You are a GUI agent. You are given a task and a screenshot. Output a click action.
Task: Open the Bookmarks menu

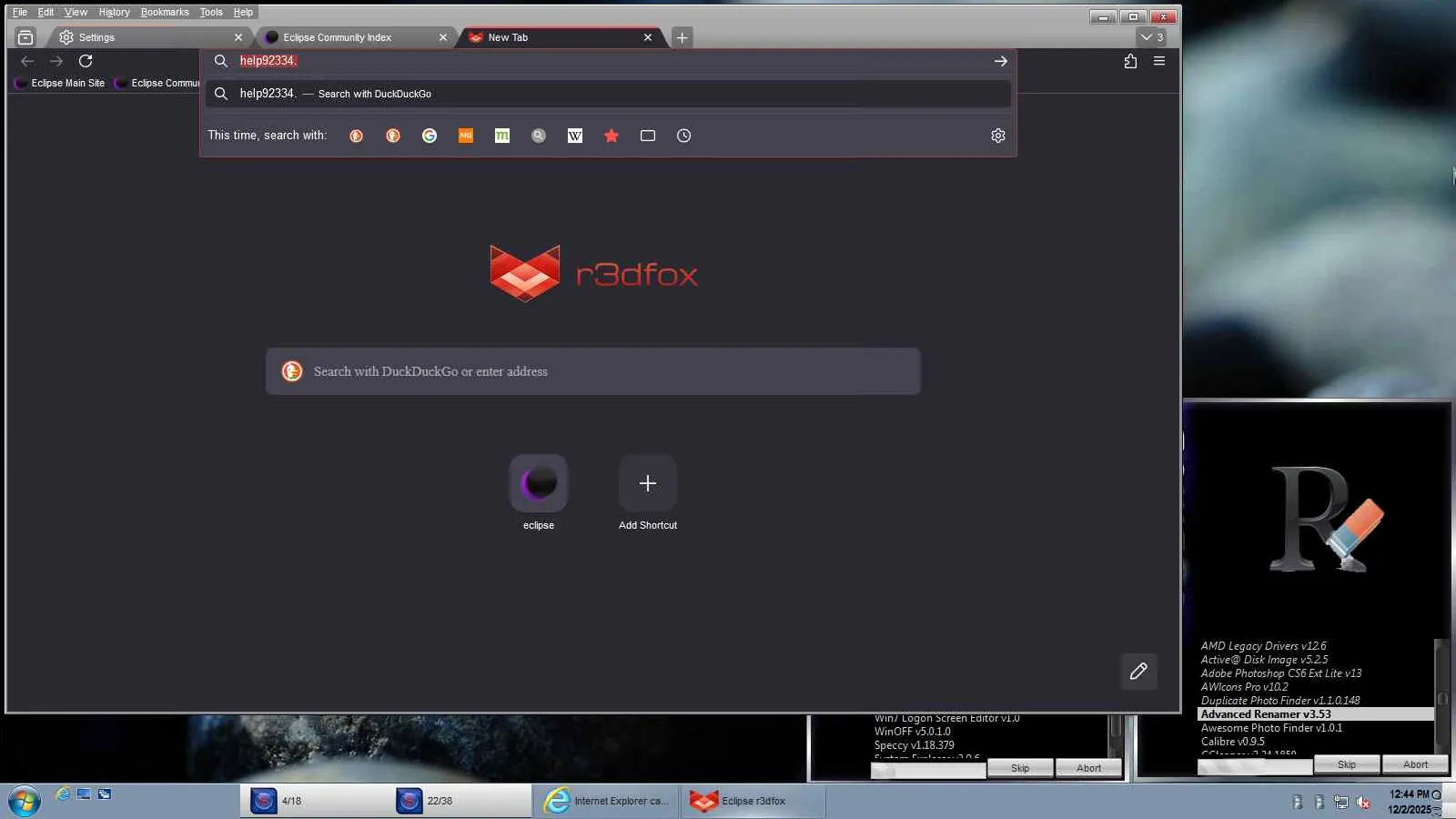tap(165, 12)
